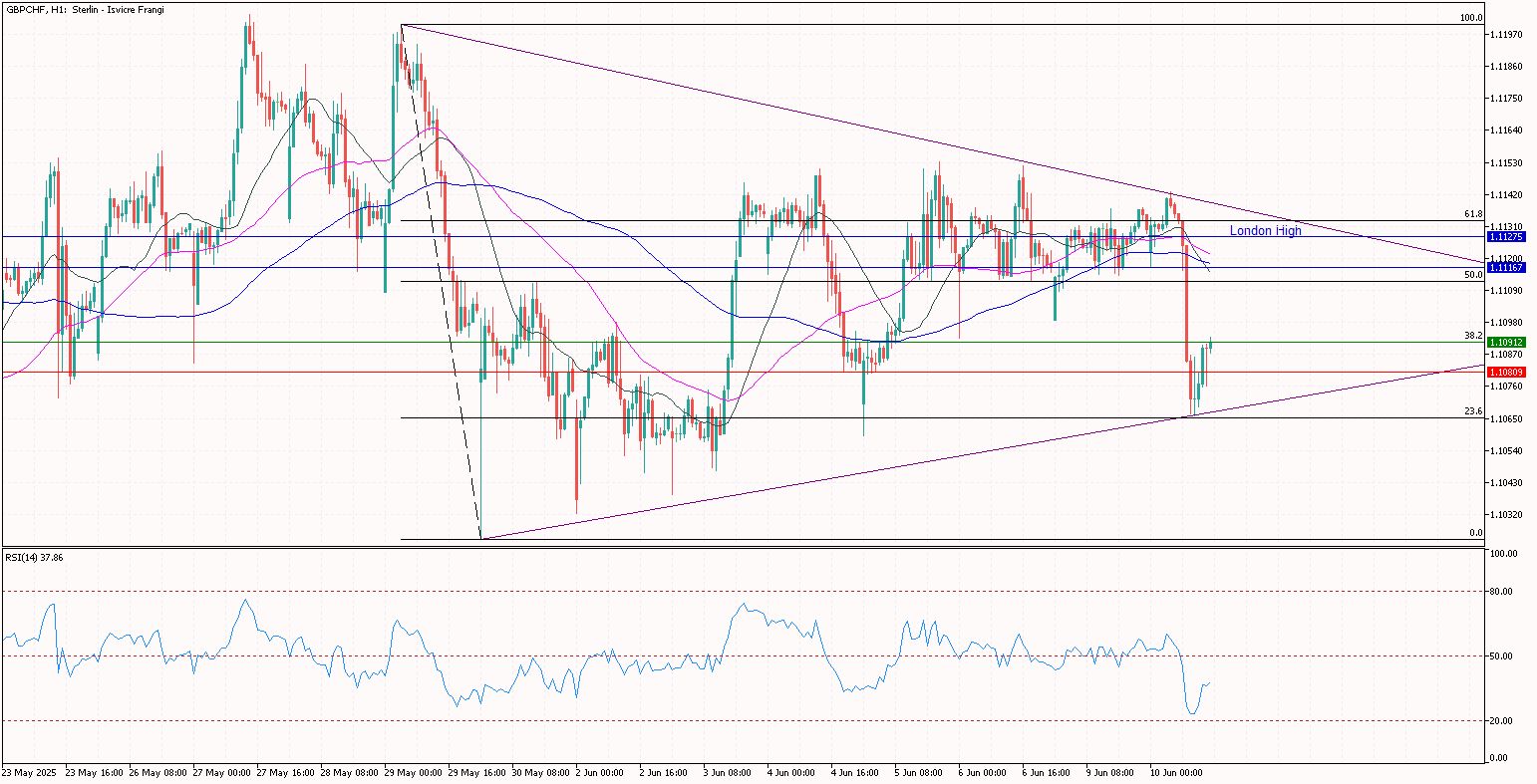Click 1.10980 on the price axis
The width and height of the screenshot is (1537, 784).
(1508, 323)
